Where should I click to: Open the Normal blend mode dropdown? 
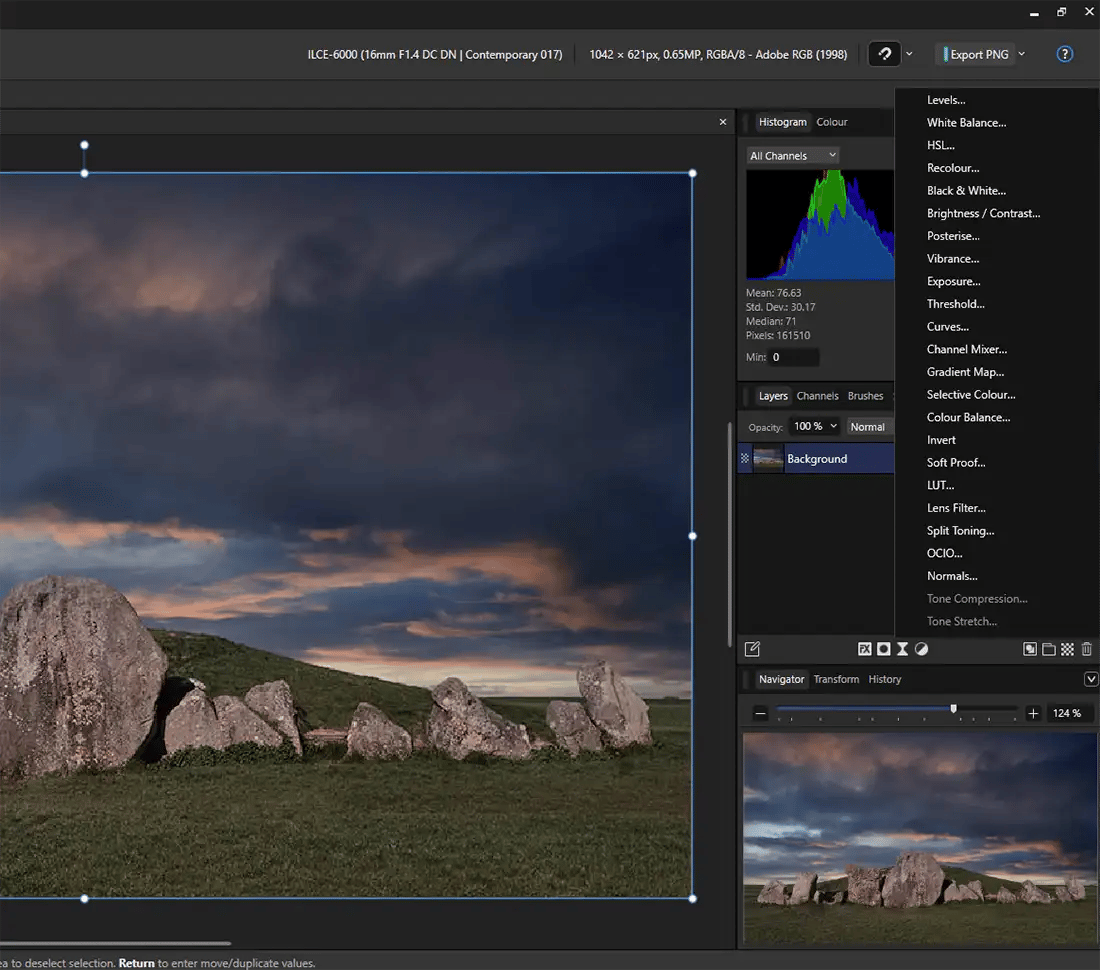tap(869, 426)
